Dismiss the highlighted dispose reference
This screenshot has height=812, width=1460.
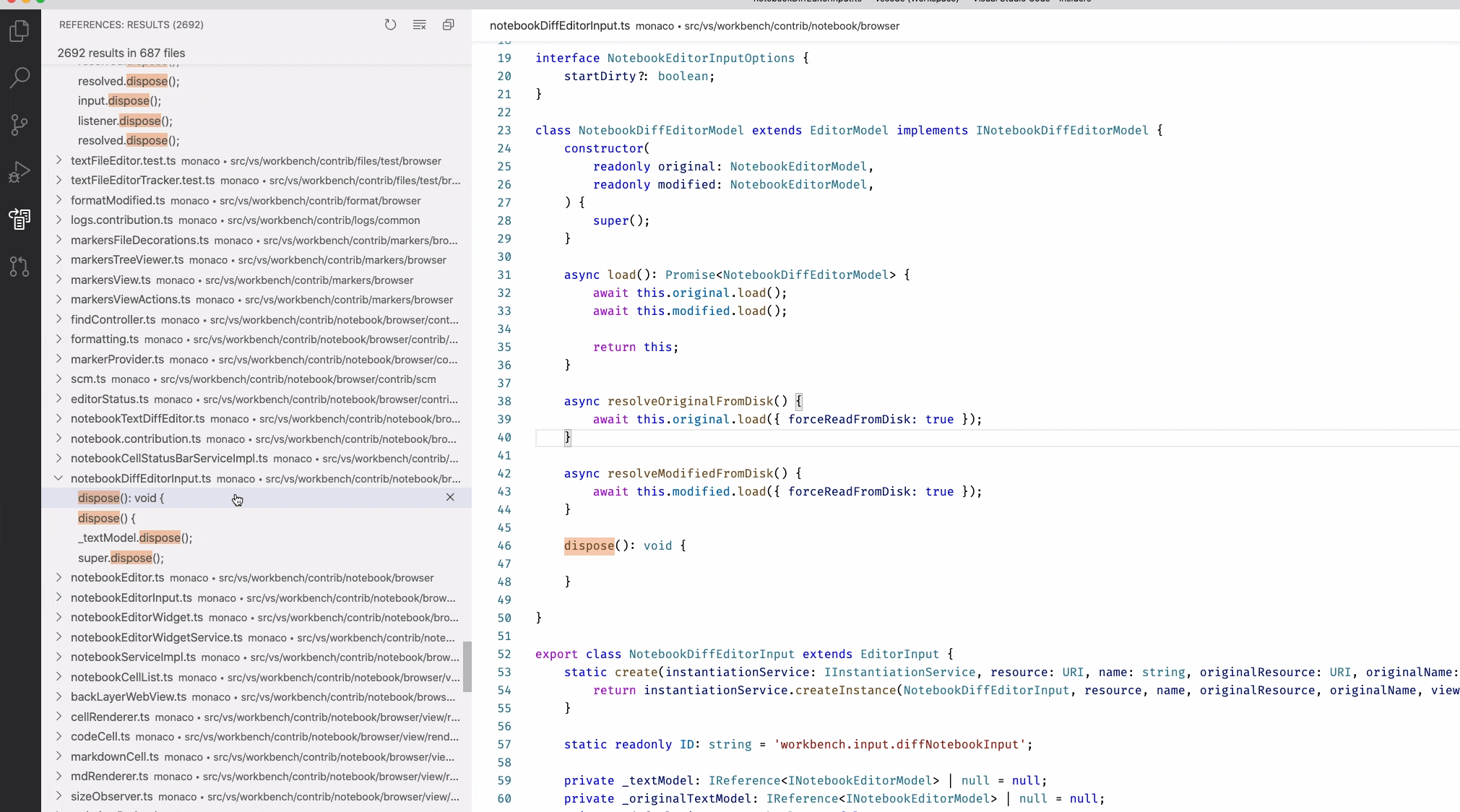(x=450, y=498)
